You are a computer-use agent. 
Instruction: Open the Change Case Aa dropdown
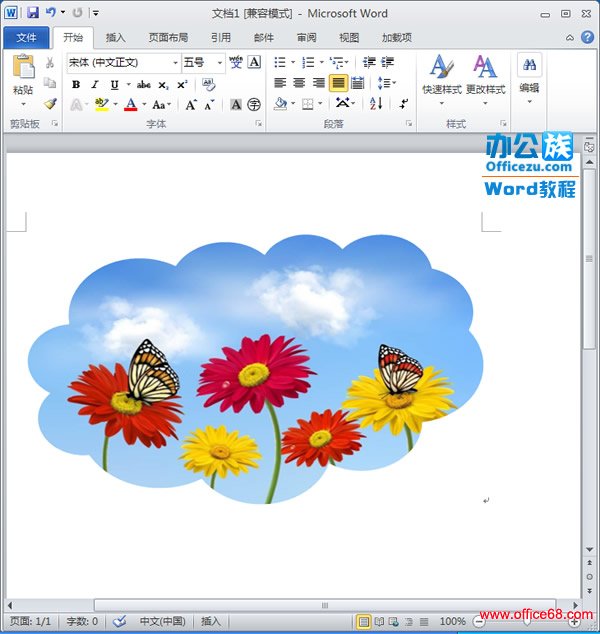(161, 105)
